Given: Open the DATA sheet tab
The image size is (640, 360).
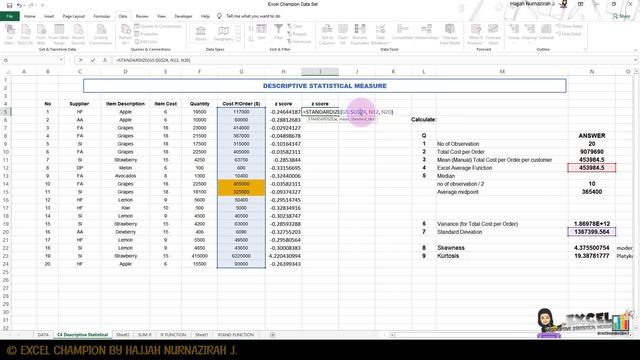Looking at the screenshot, I should coord(43,335).
